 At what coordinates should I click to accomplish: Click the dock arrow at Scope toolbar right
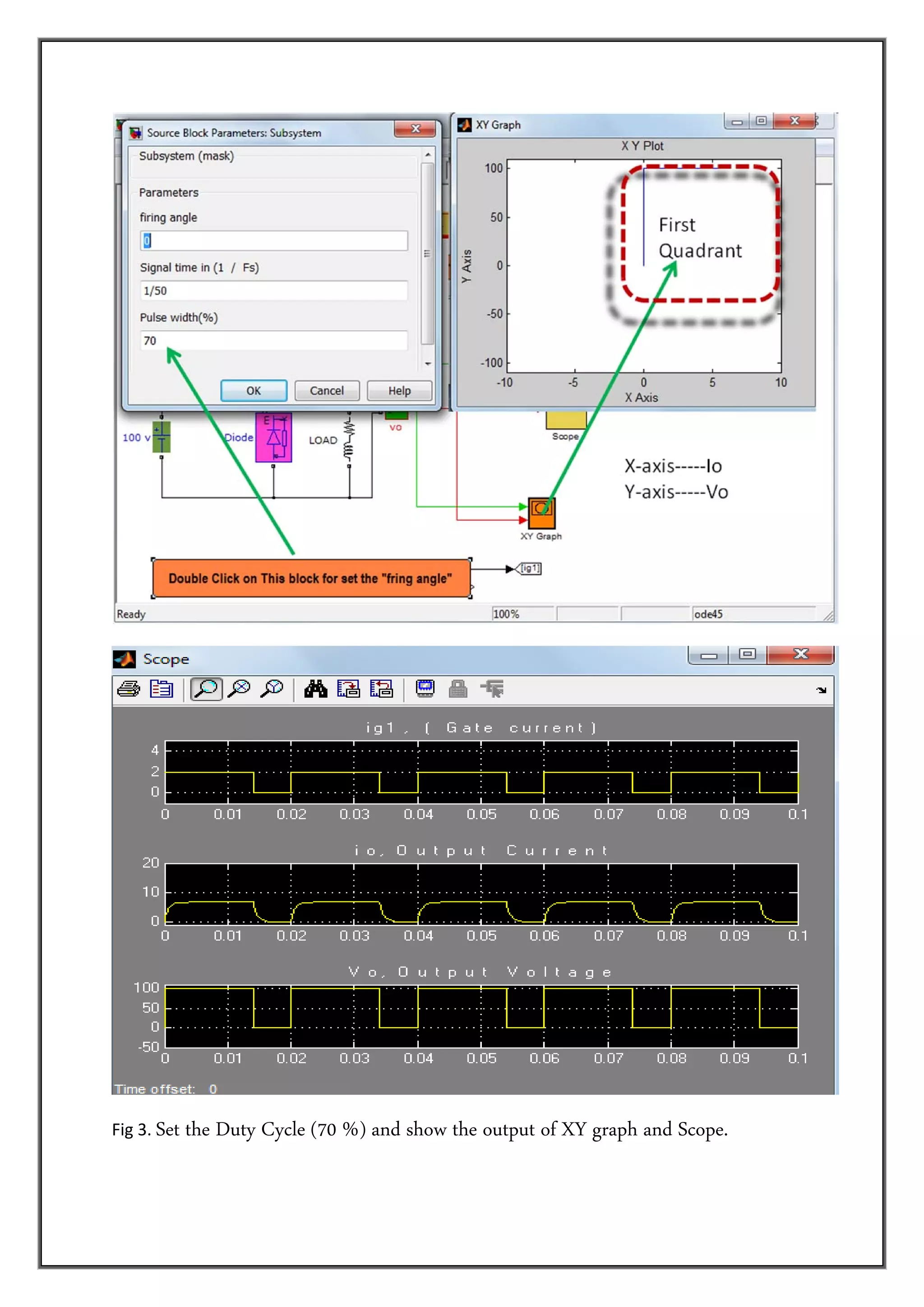[x=821, y=690]
